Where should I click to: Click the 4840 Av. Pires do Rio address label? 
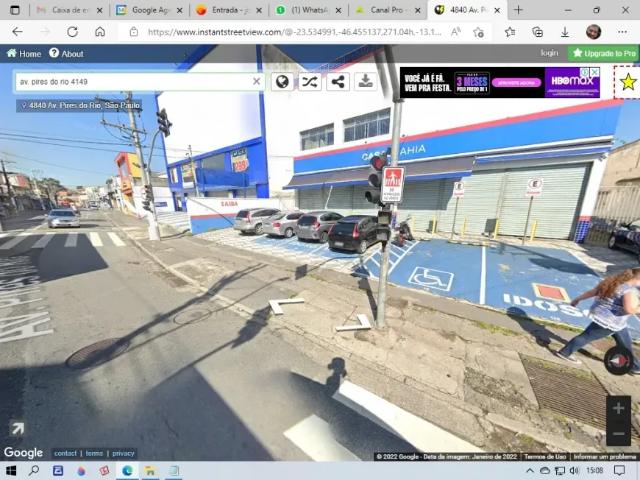click(79, 106)
